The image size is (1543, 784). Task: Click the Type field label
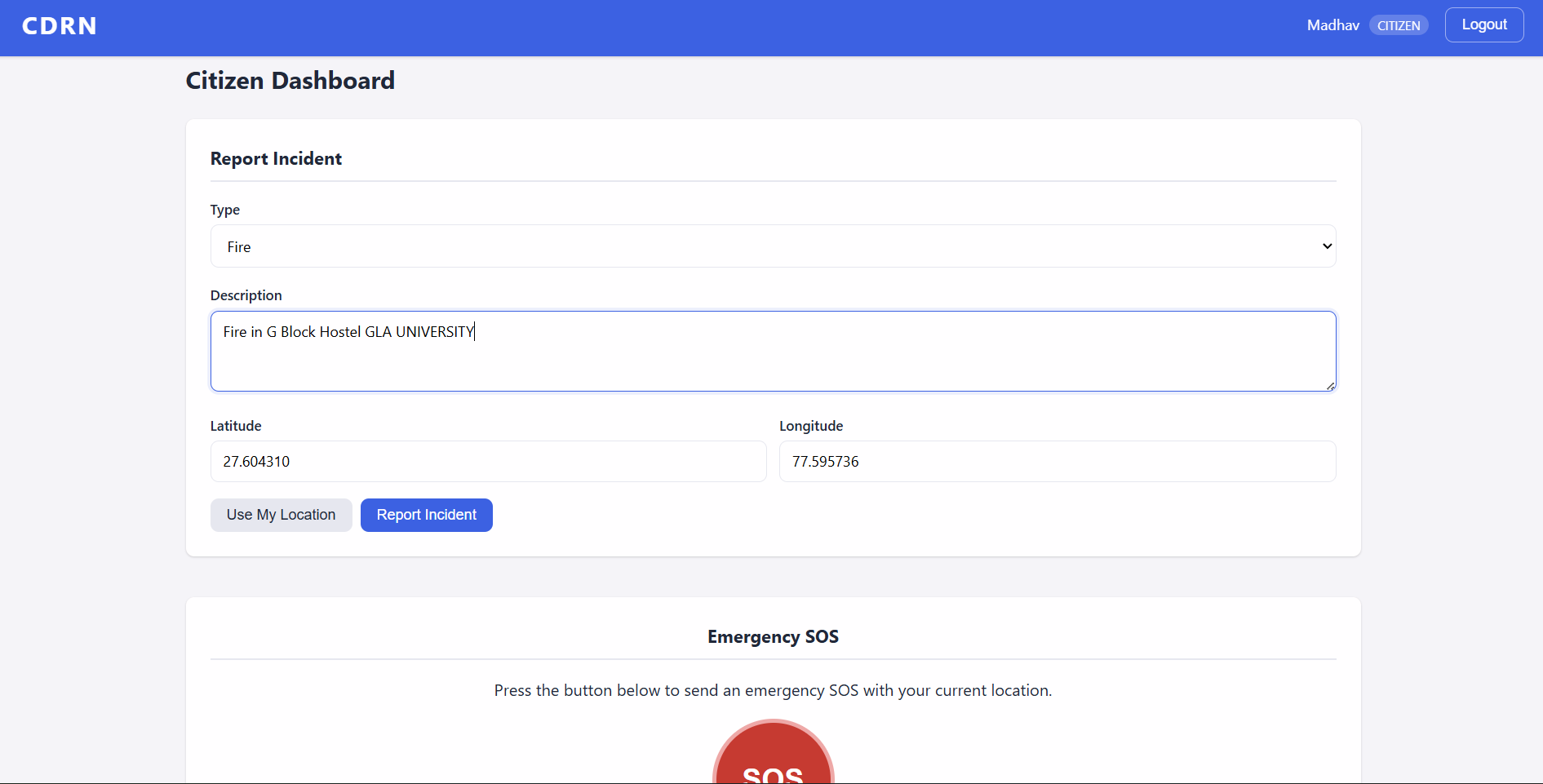(225, 210)
